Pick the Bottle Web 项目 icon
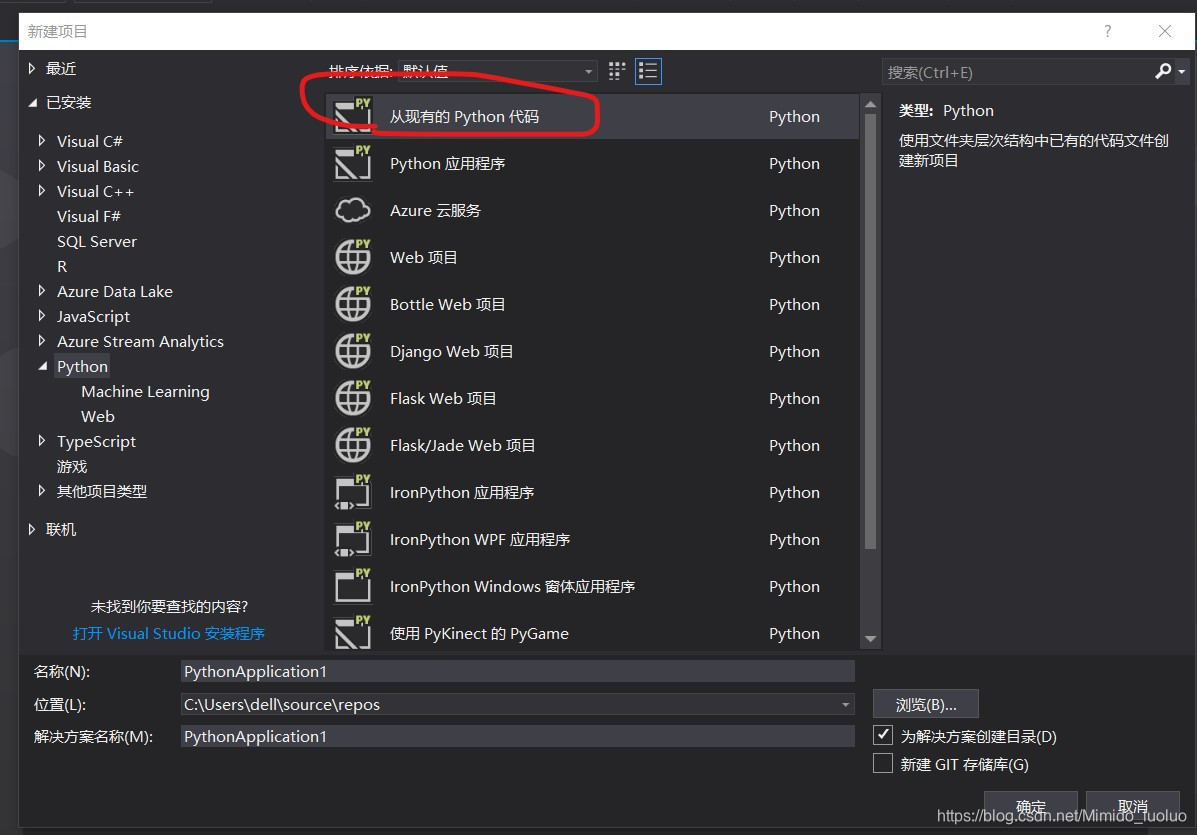 pos(353,304)
